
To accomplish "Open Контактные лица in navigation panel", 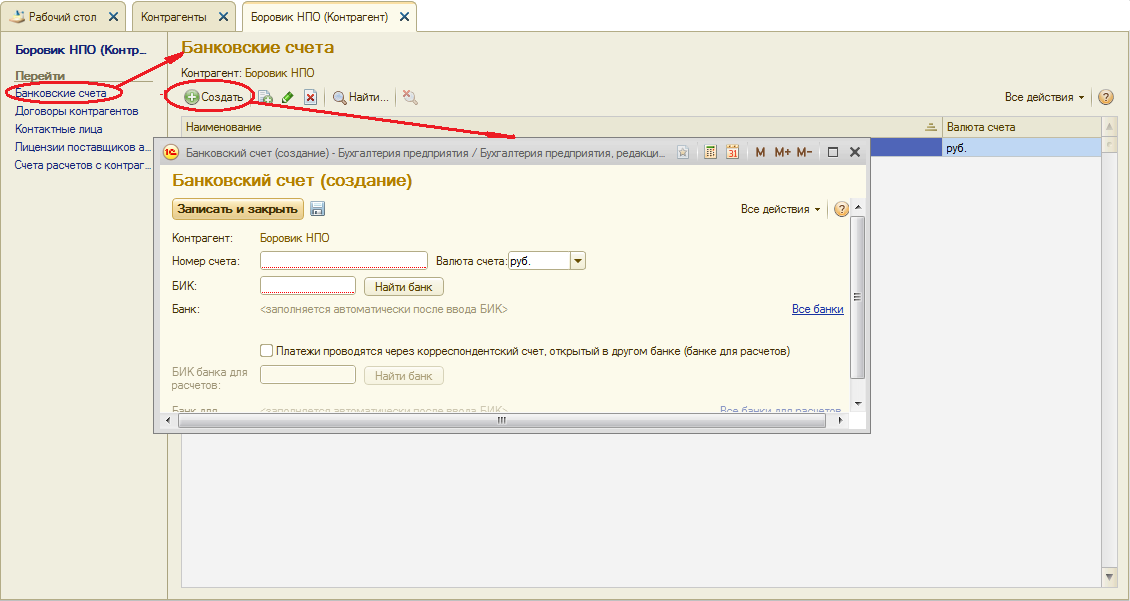I will (58, 129).
